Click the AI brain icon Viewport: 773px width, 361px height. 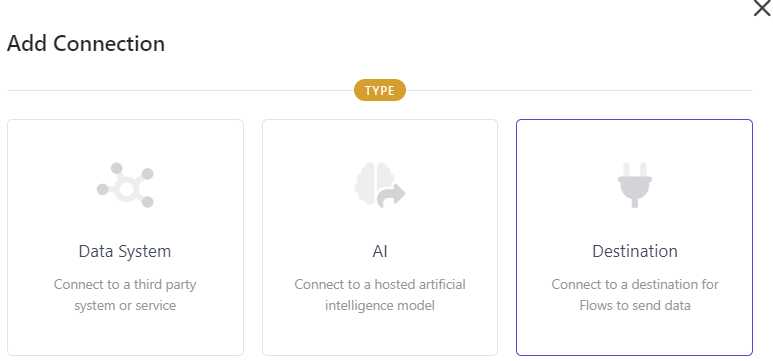[x=380, y=185]
